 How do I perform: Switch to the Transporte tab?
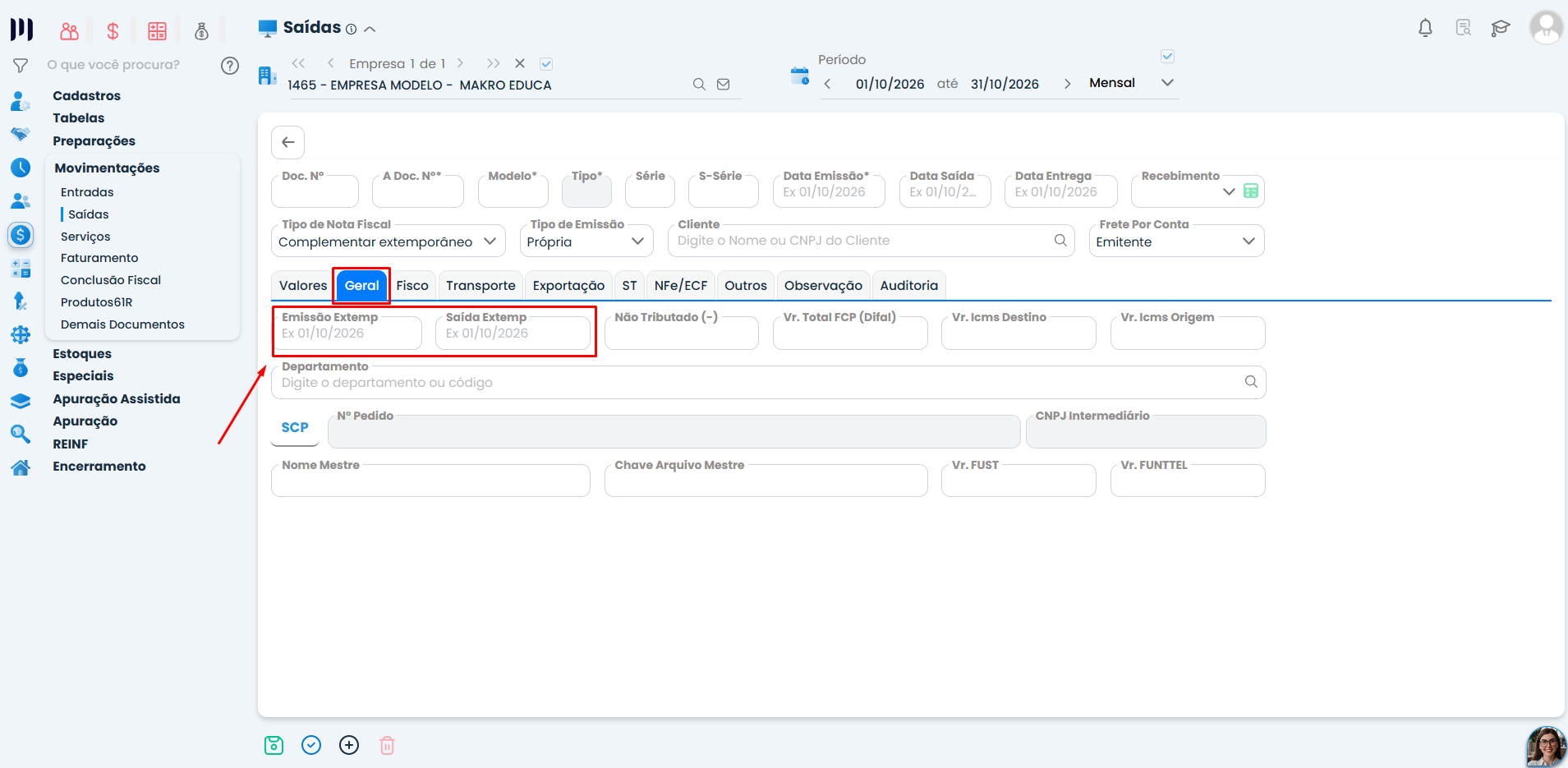tap(481, 286)
